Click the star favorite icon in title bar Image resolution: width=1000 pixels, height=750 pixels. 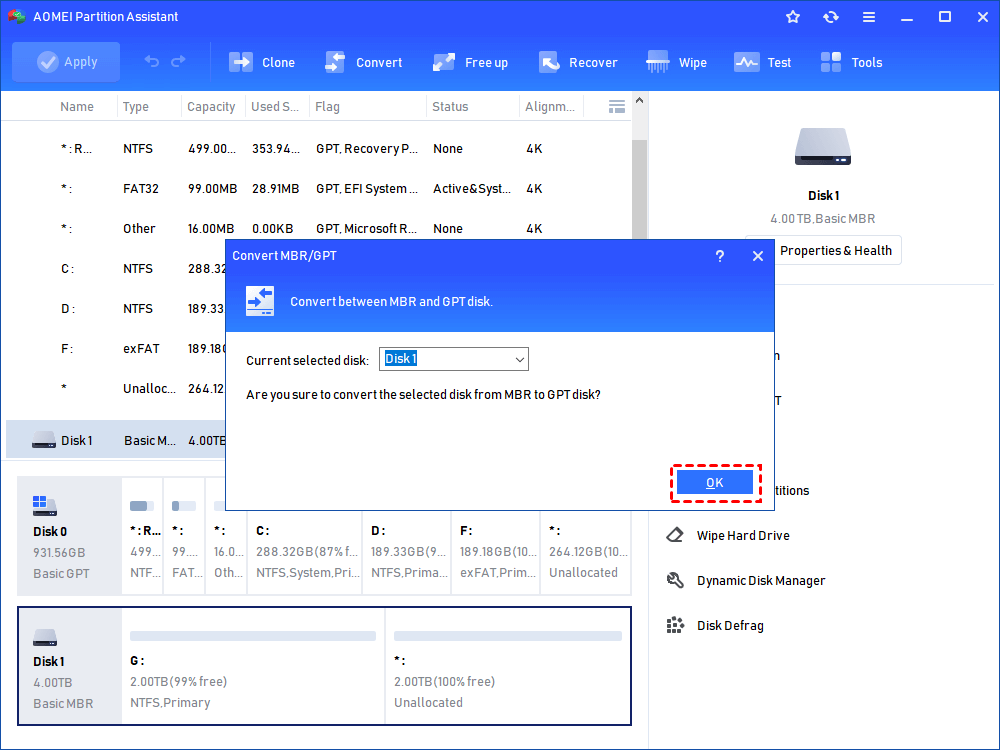tap(793, 17)
